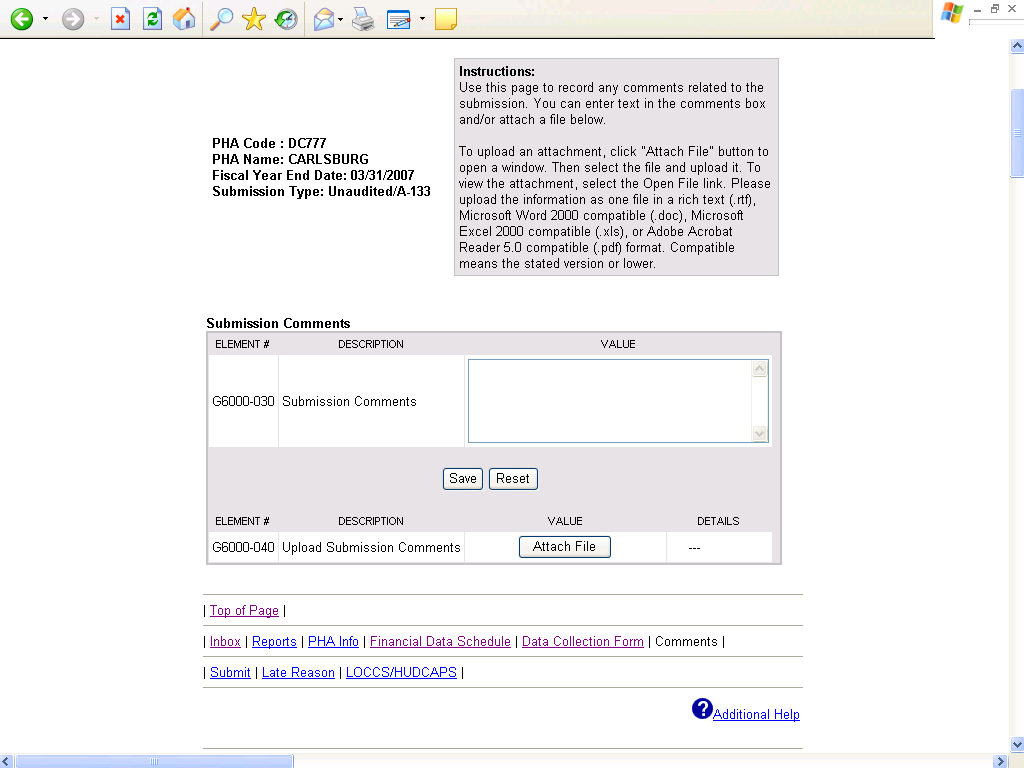The height and width of the screenshot is (768, 1024).
Task: Click the Upload Submission Comments description text
Action: pyautogui.click(x=371, y=548)
